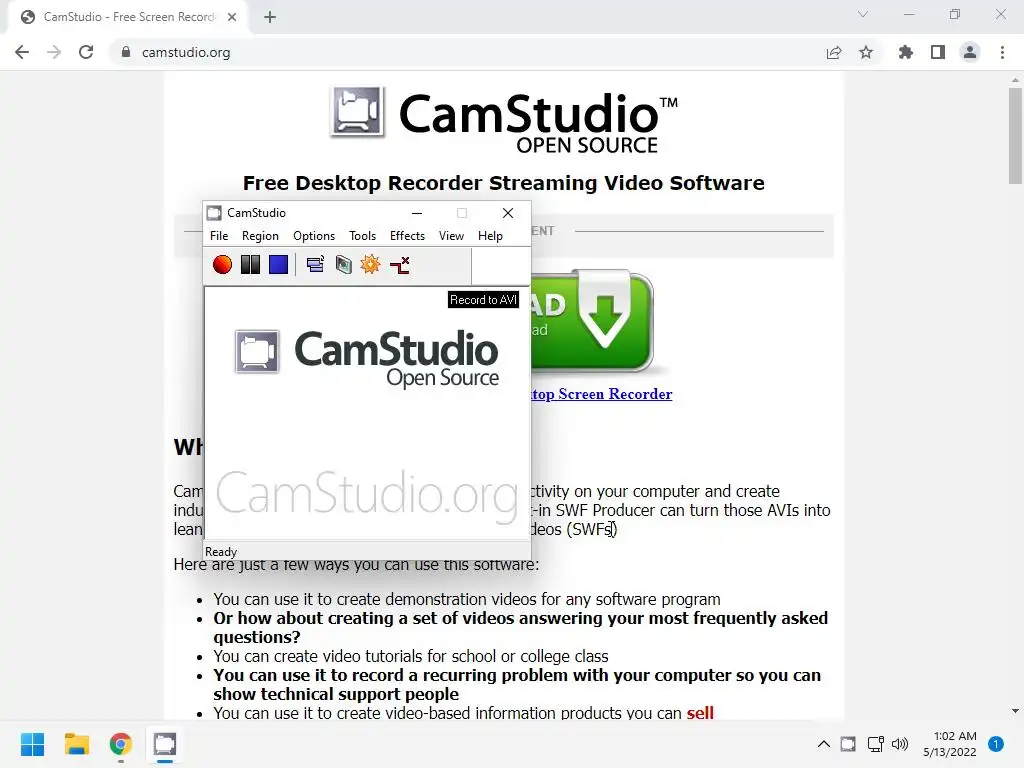
Task: Stop recording with the blue square button
Action: 278,264
